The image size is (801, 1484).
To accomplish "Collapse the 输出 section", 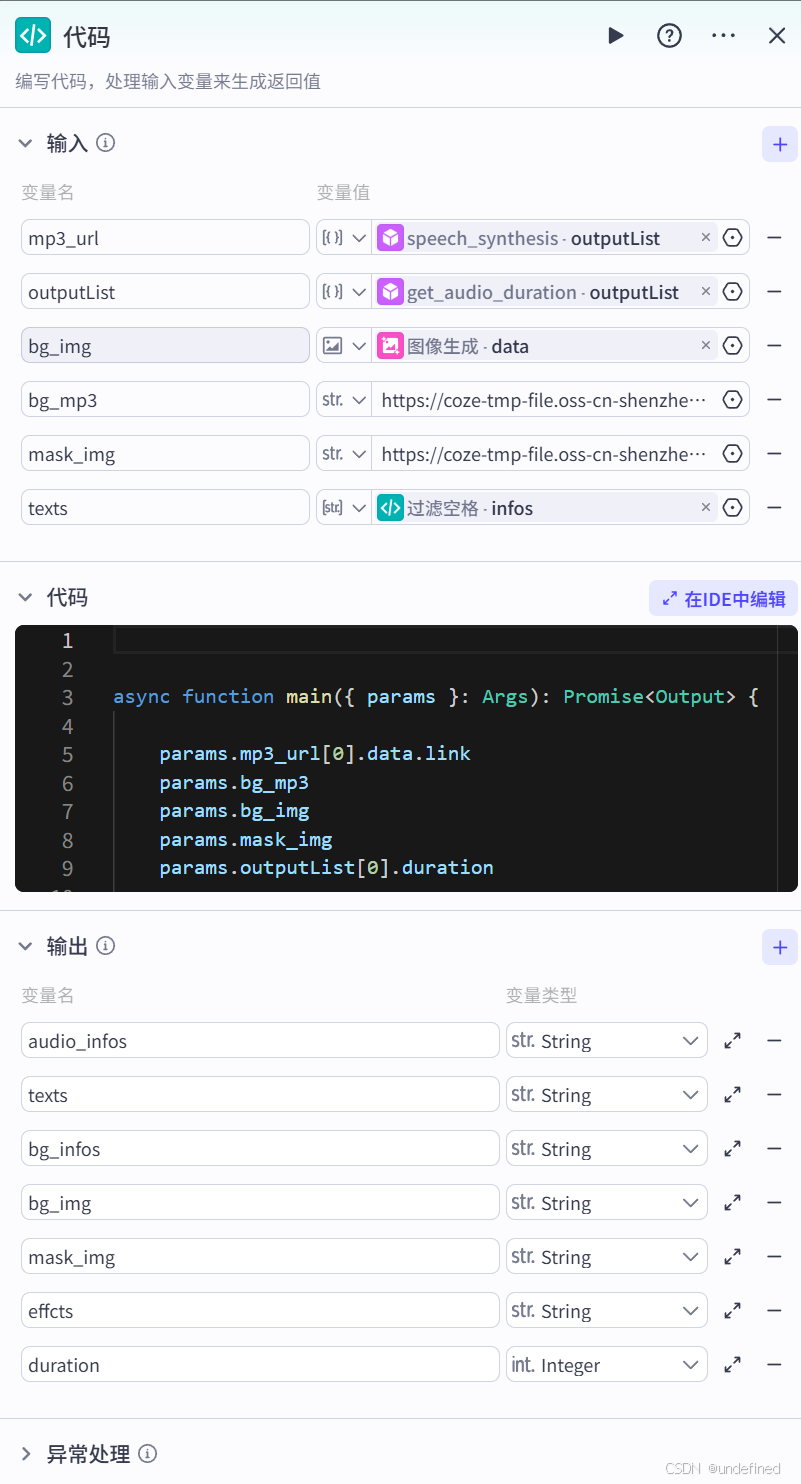I will (x=26, y=945).
